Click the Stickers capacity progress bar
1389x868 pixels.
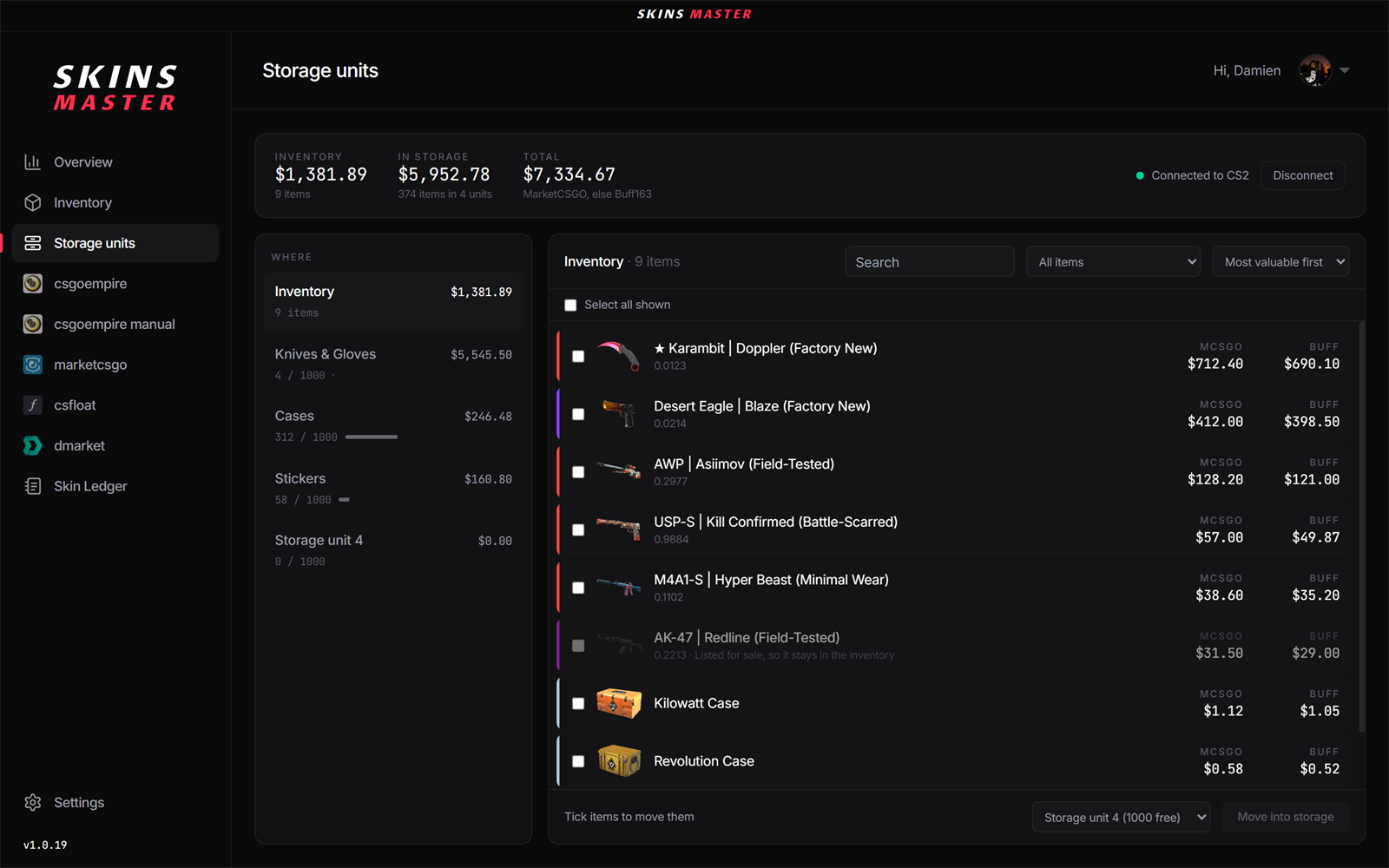(344, 499)
